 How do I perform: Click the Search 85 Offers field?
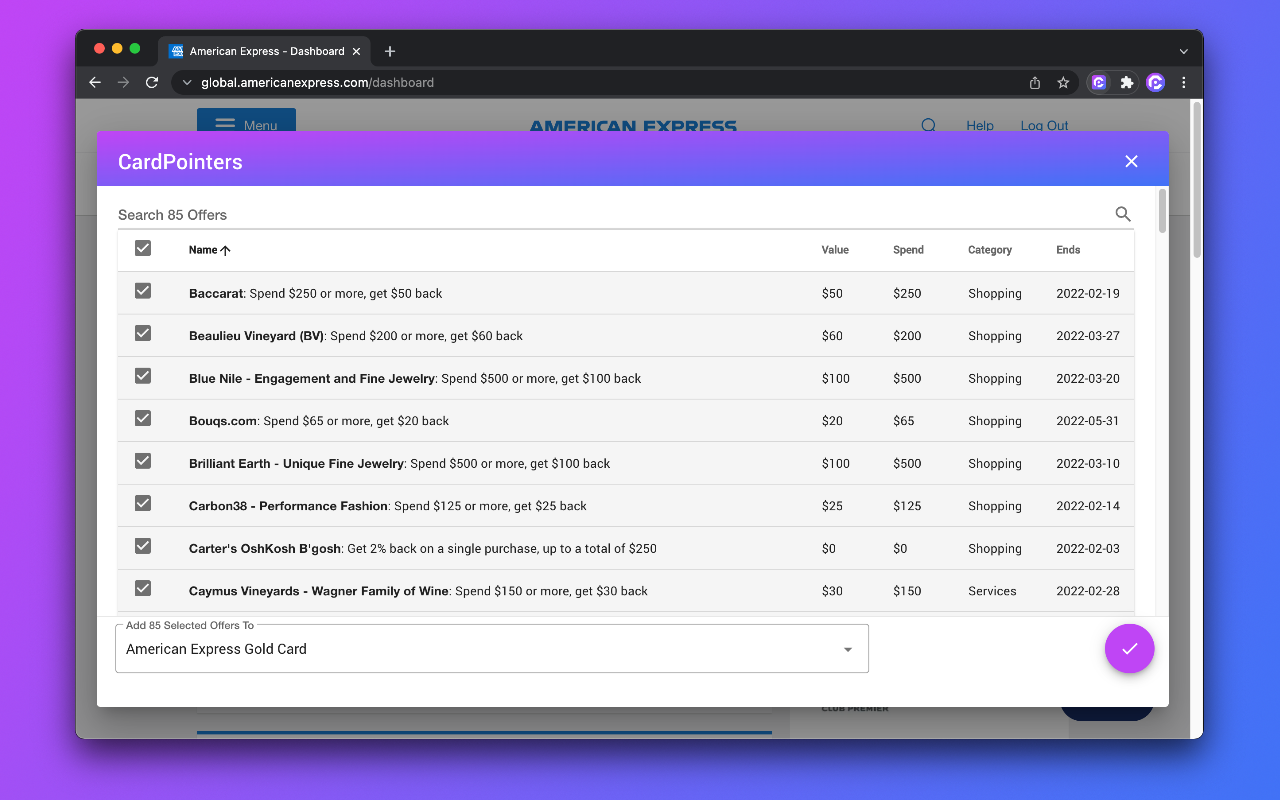coord(612,215)
